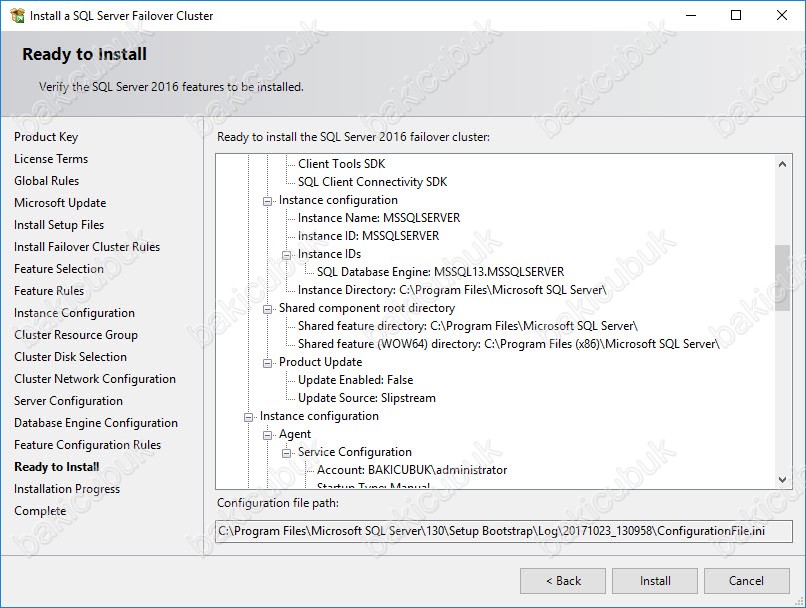Minimize the setup window
806x608 pixels.
pyautogui.click(x=691, y=15)
